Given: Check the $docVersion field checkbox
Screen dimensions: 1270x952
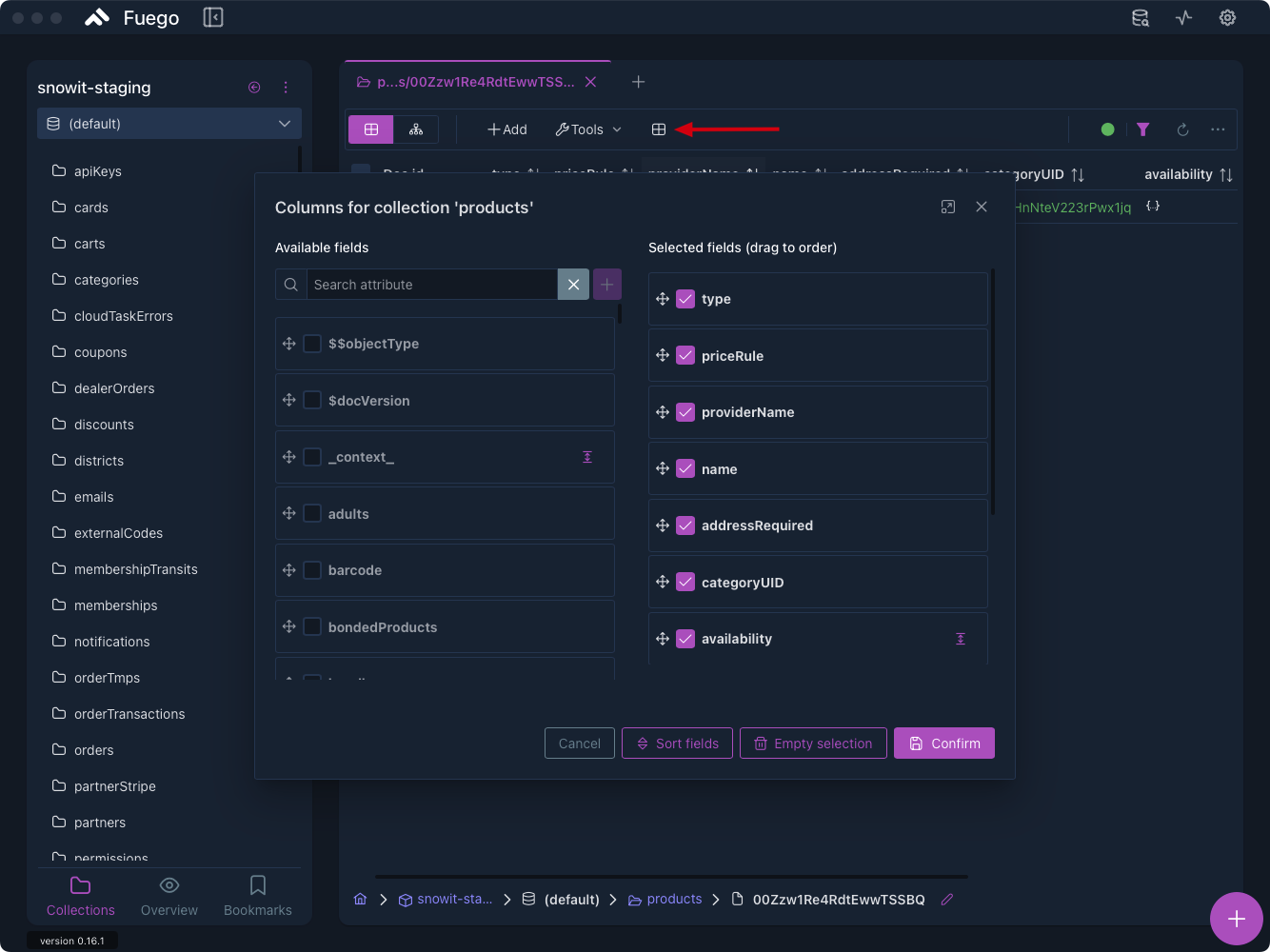Looking at the screenshot, I should pyautogui.click(x=312, y=401).
